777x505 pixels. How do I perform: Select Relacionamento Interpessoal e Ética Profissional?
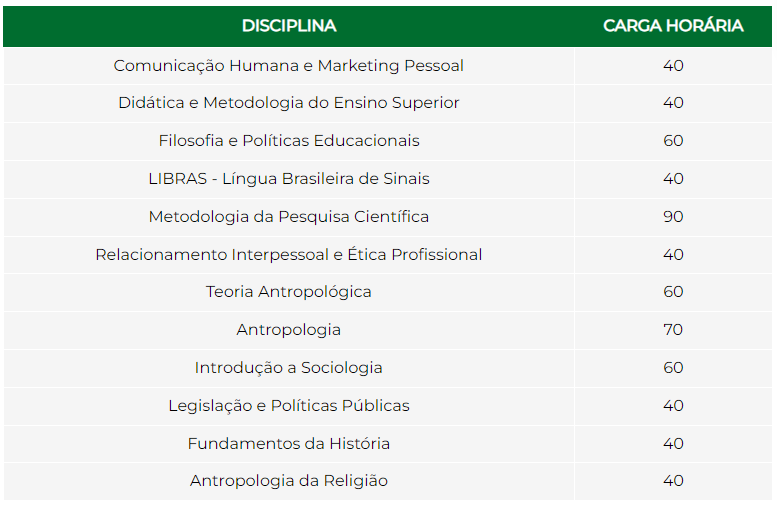288,255
